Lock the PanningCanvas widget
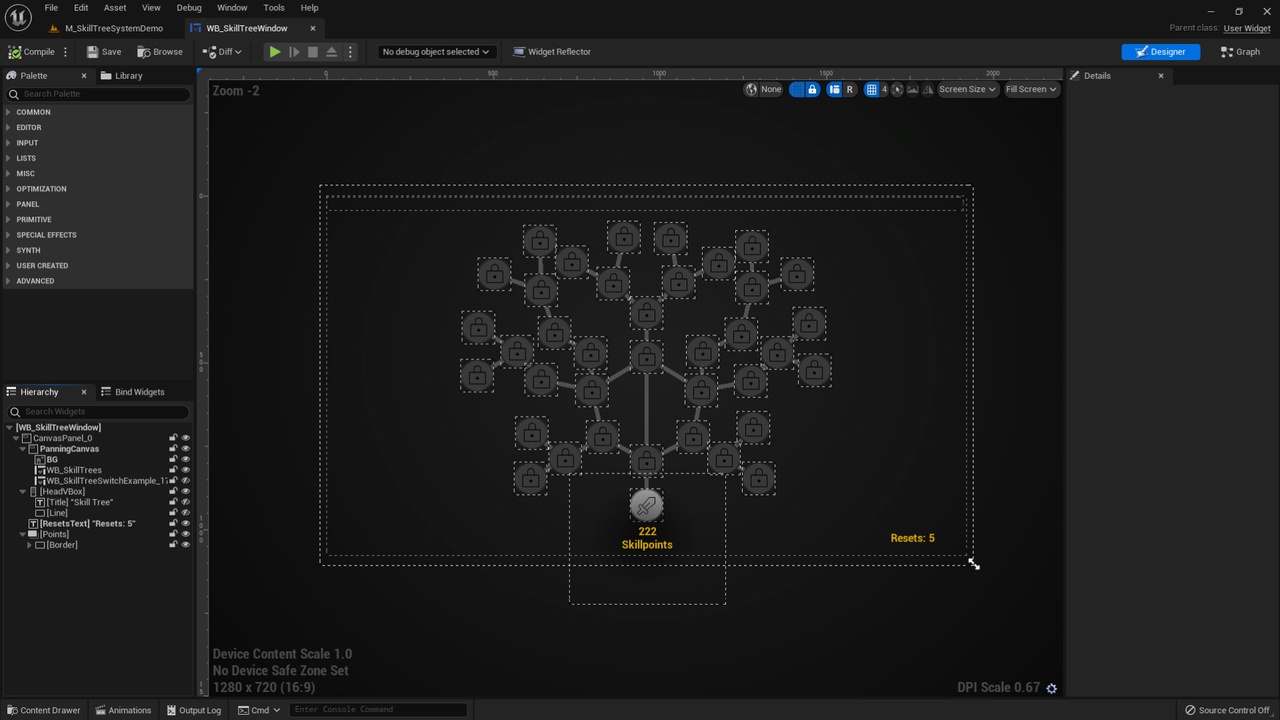This screenshot has height=720, width=1280. click(x=172, y=448)
